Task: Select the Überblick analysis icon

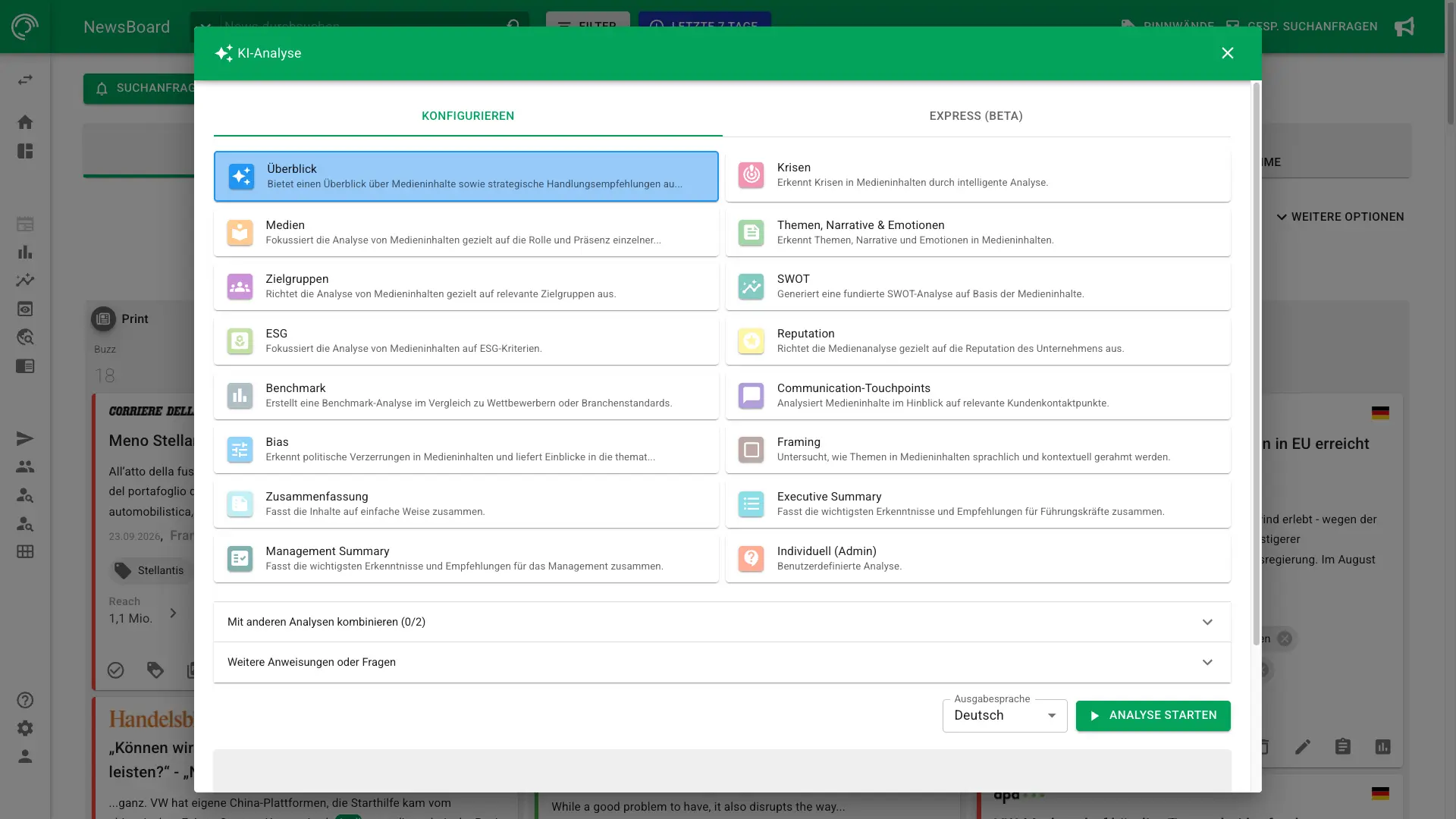Action: 241,177
